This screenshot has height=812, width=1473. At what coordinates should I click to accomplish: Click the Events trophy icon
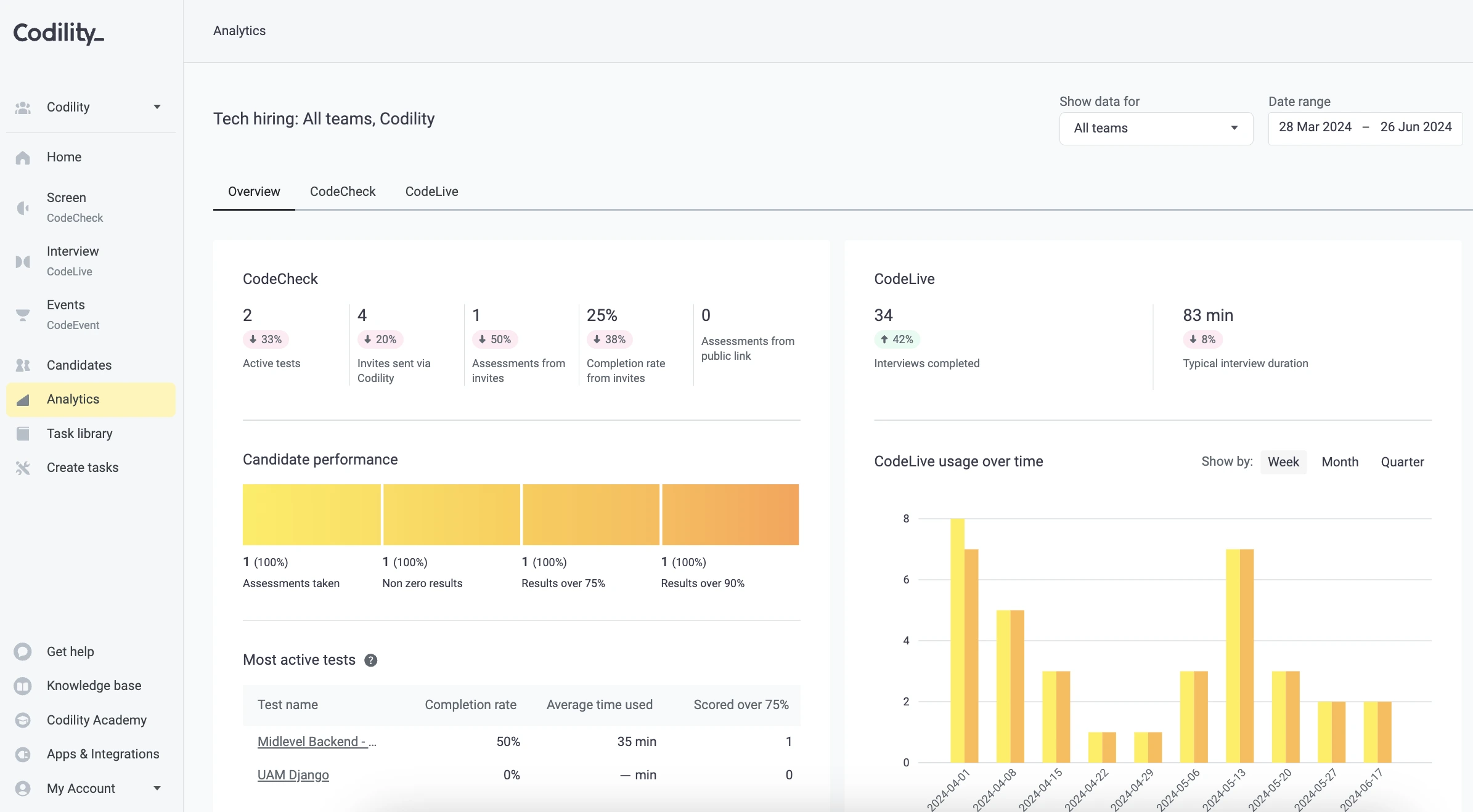click(x=23, y=315)
